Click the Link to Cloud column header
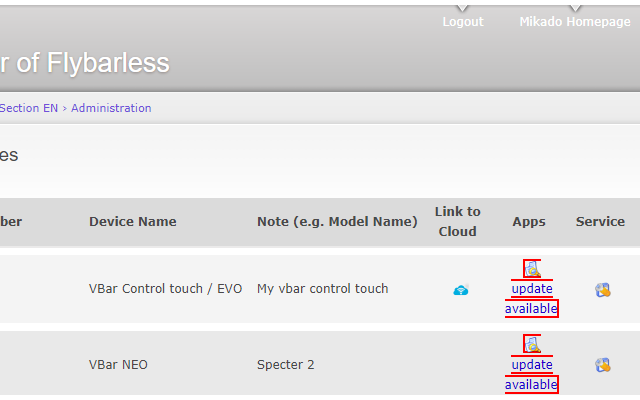The width and height of the screenshot is (640, 400). [458, 222]
